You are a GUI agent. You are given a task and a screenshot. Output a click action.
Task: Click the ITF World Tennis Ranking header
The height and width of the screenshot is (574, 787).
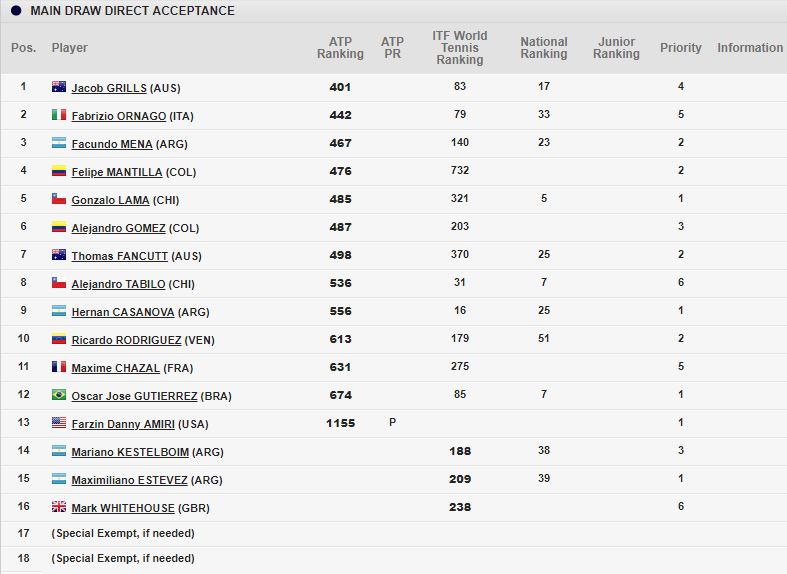[460, 48]
